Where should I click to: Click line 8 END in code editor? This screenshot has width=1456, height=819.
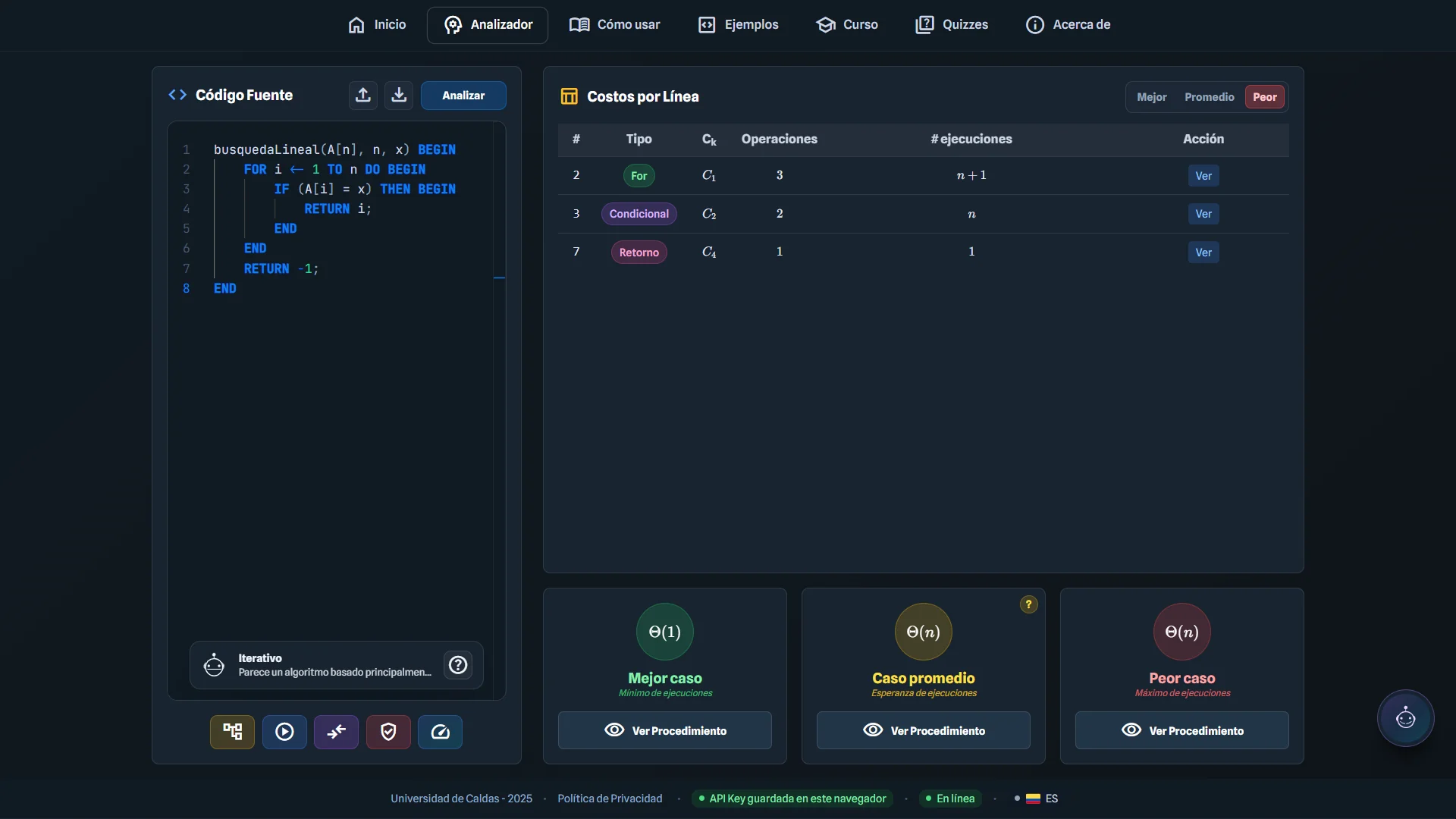pyautogui.click(x=225, y=288)
